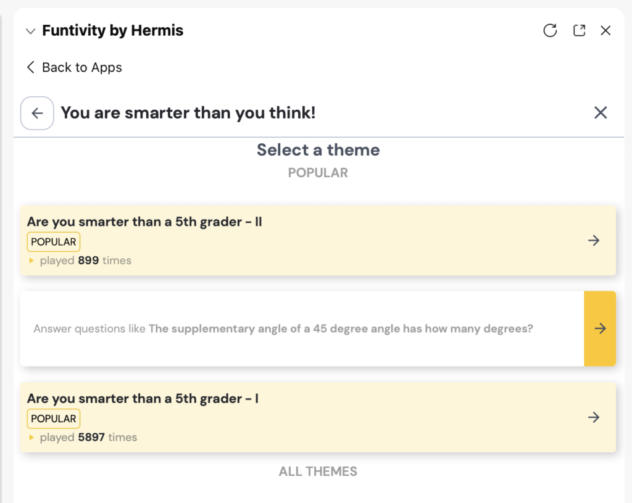Close the theme selection view

600,113
